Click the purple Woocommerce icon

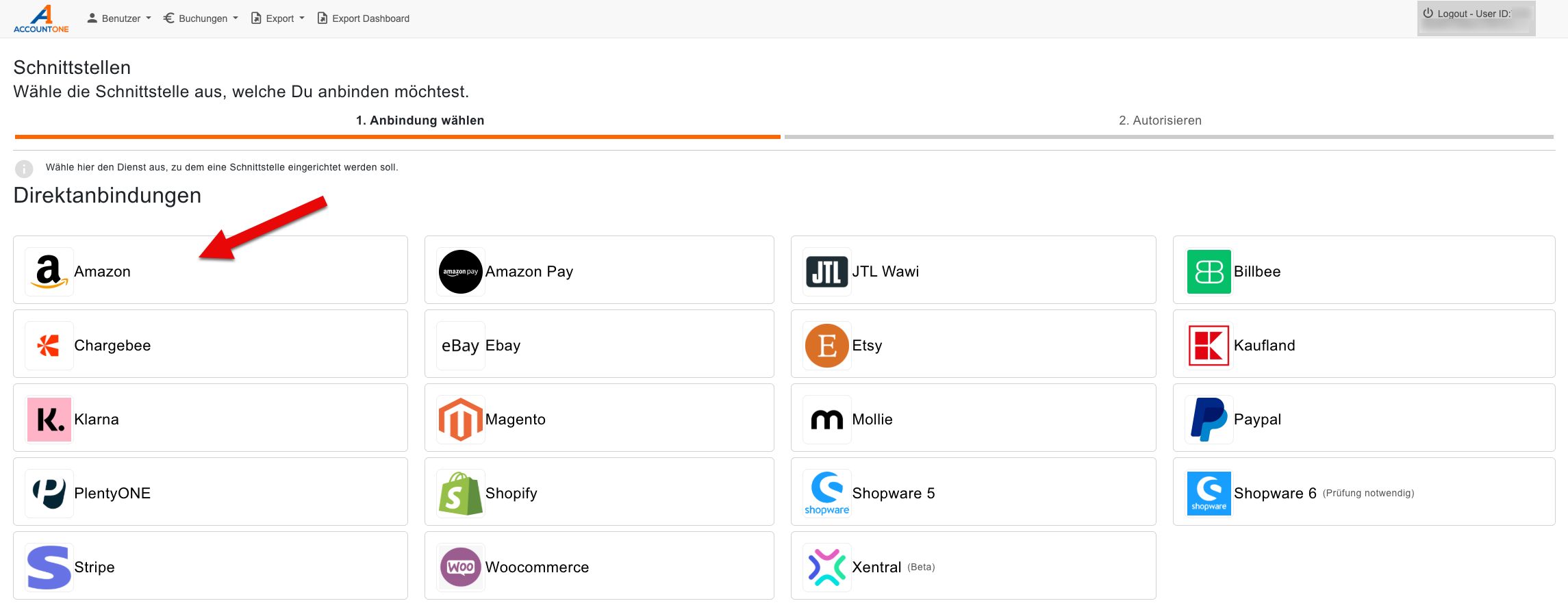point(460,568)
